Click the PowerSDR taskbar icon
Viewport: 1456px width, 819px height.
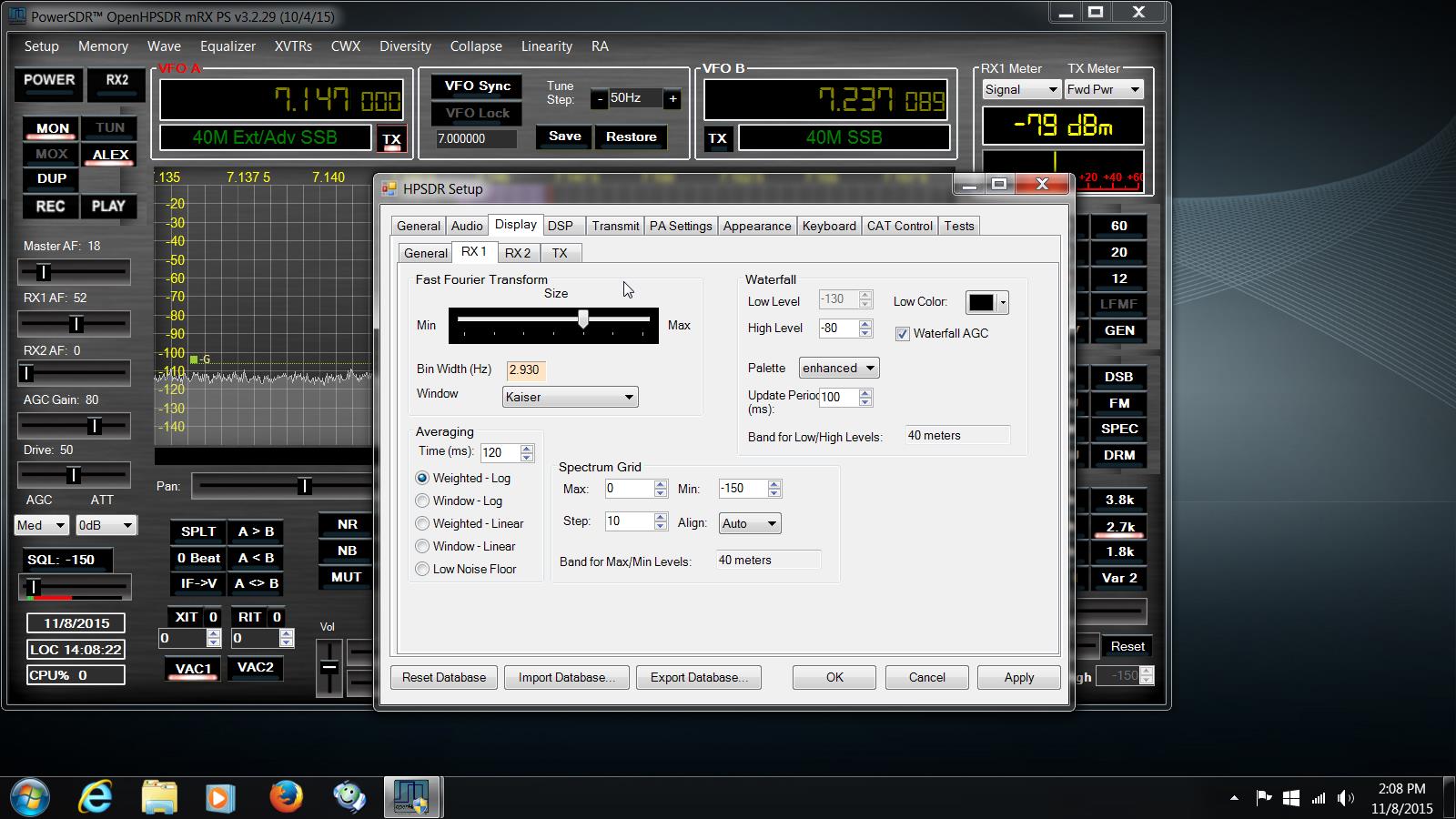411,798
